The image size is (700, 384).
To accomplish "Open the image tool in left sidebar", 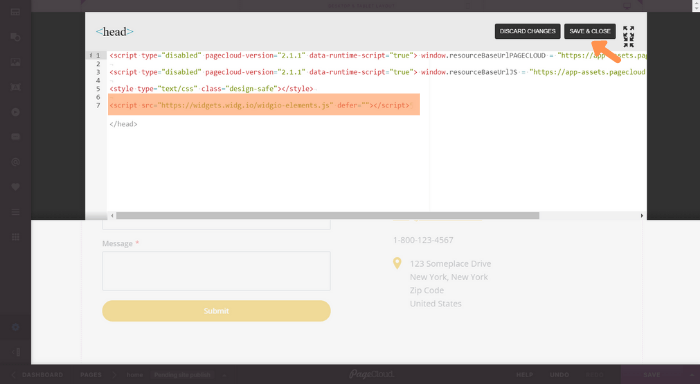I will 15,62.
